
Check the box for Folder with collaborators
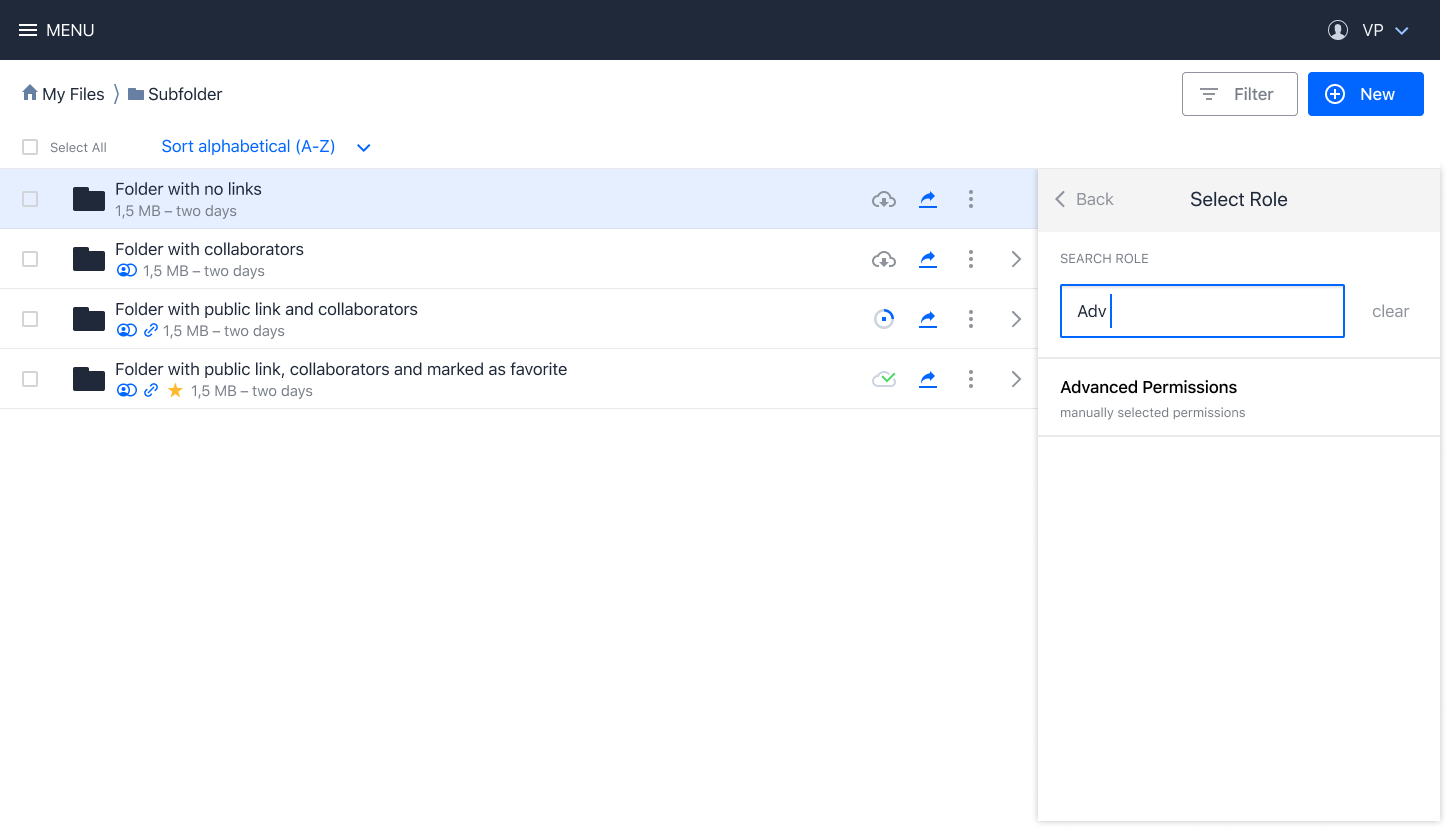(30, 259)
